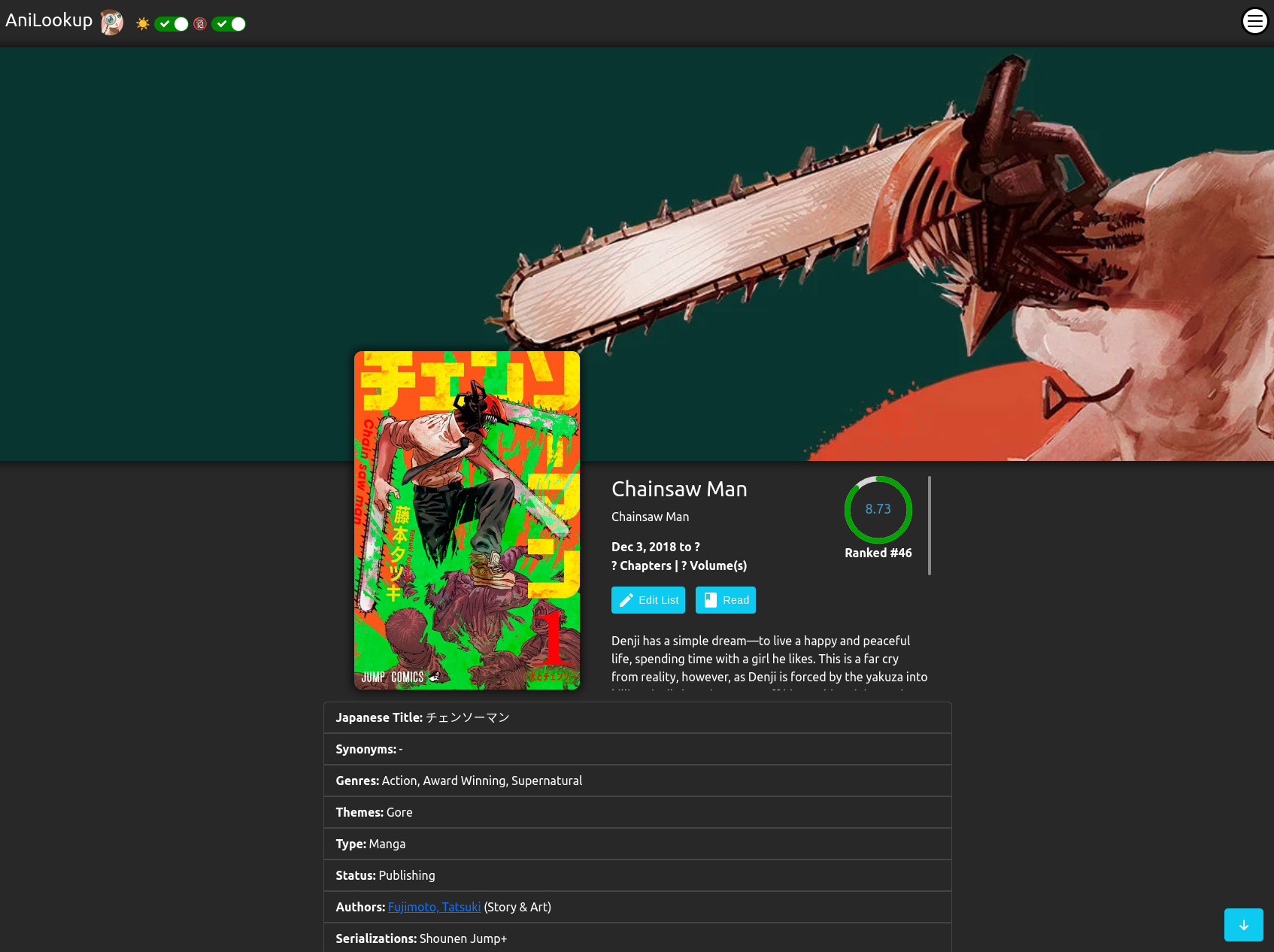The height and width of the screenshot is (952, 1274).
Task: Click the 18+ restriction icon
Action: coord(200,24)
